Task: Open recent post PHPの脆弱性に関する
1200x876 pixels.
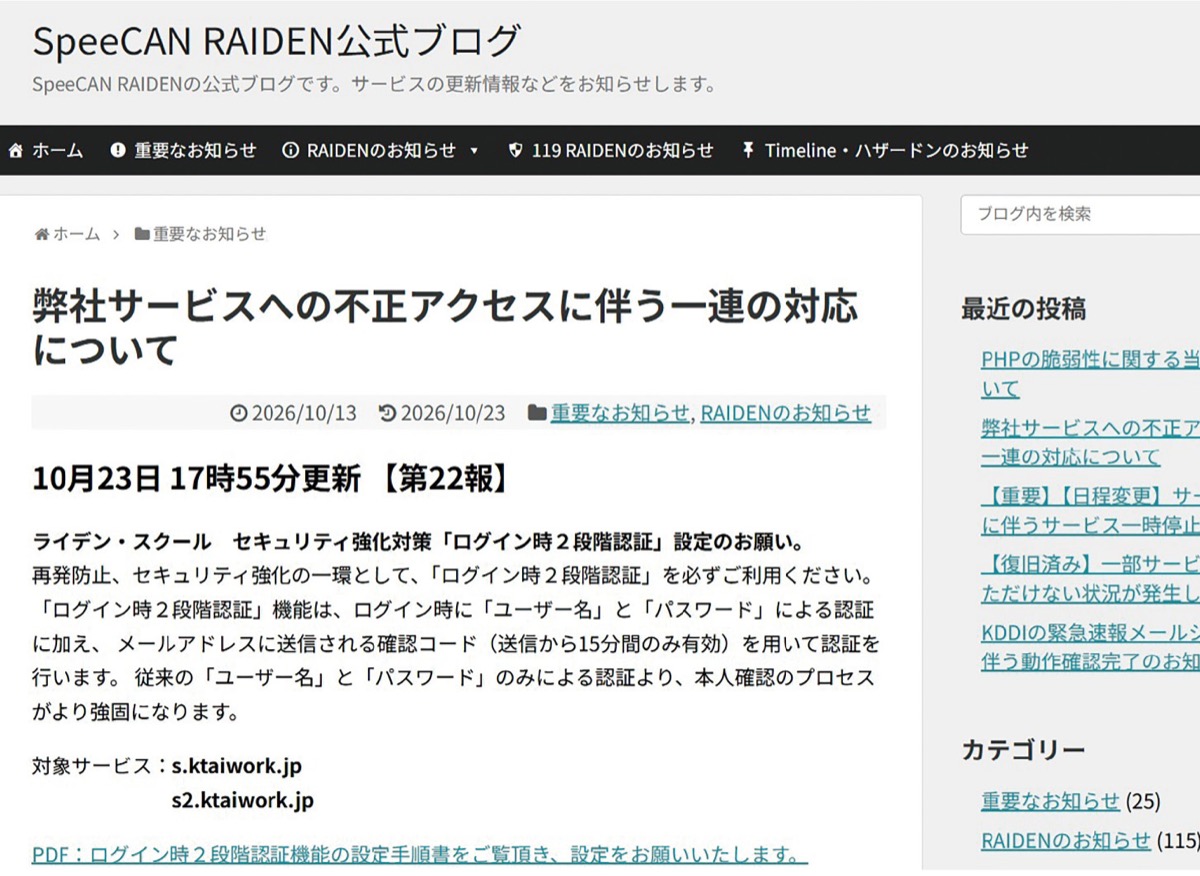Action: point(1090,374)
